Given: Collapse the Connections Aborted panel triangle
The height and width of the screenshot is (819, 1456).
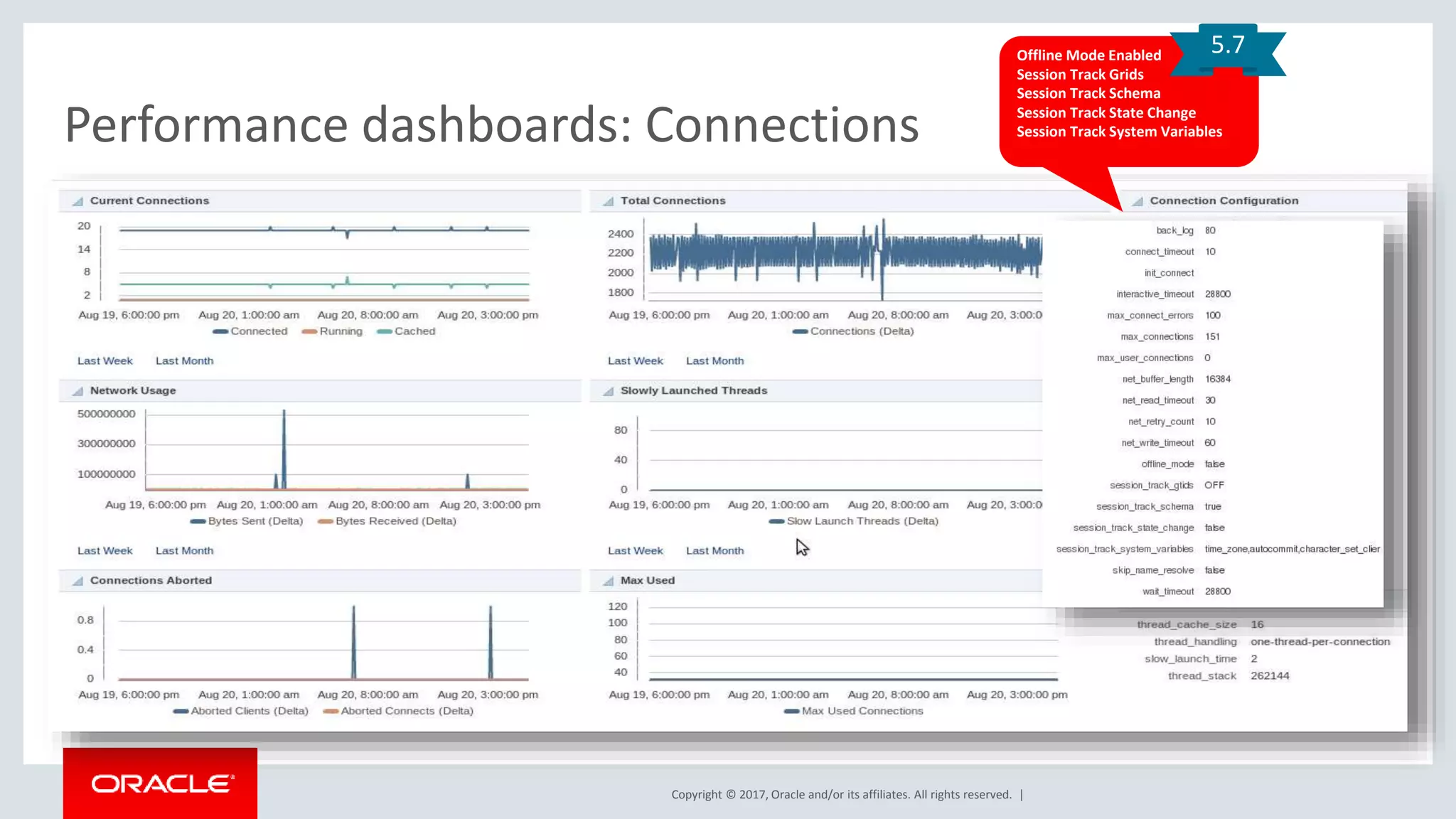Looking at the screenshot, I should [x=77, y=581].
